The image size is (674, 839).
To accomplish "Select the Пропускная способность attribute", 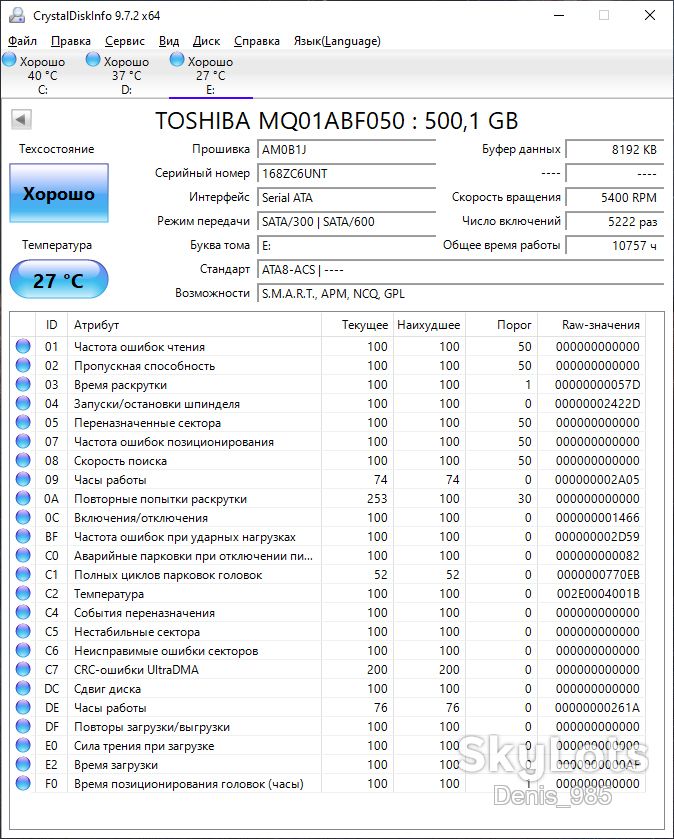I will pyautogui.click(x=327, y=365).
